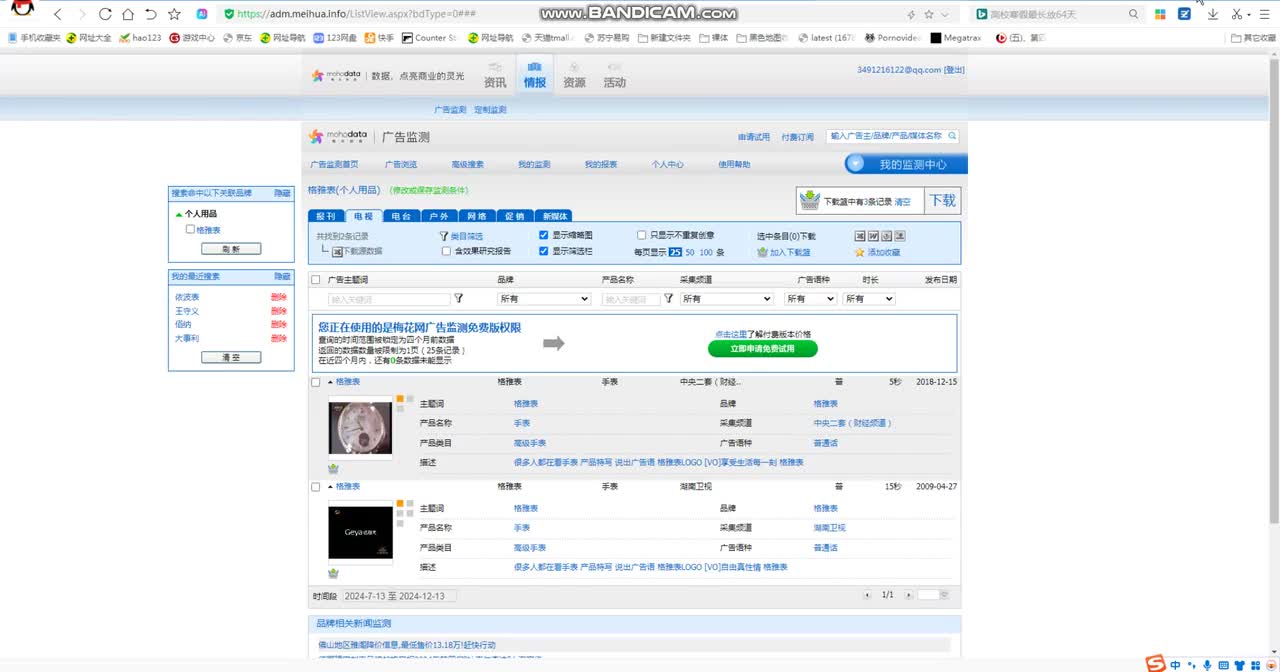1280x672 pixels.
Task: Click the Sogou input method icon in taskbar
Action: tap(1155, 664)
